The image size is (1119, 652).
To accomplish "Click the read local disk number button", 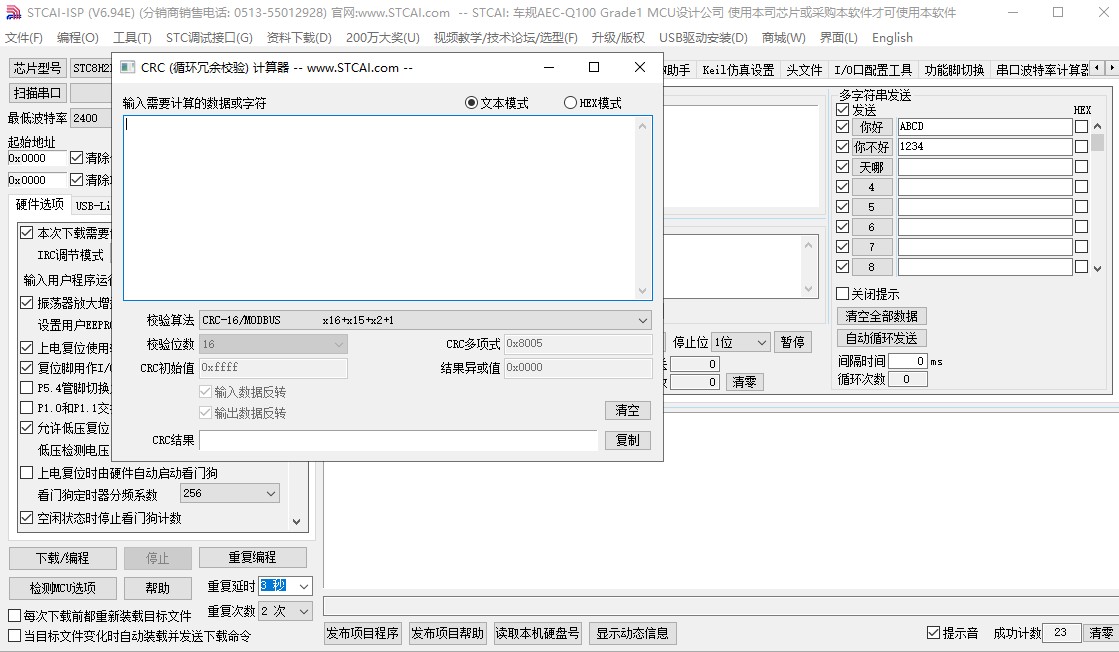I will (x=537, y=633).
